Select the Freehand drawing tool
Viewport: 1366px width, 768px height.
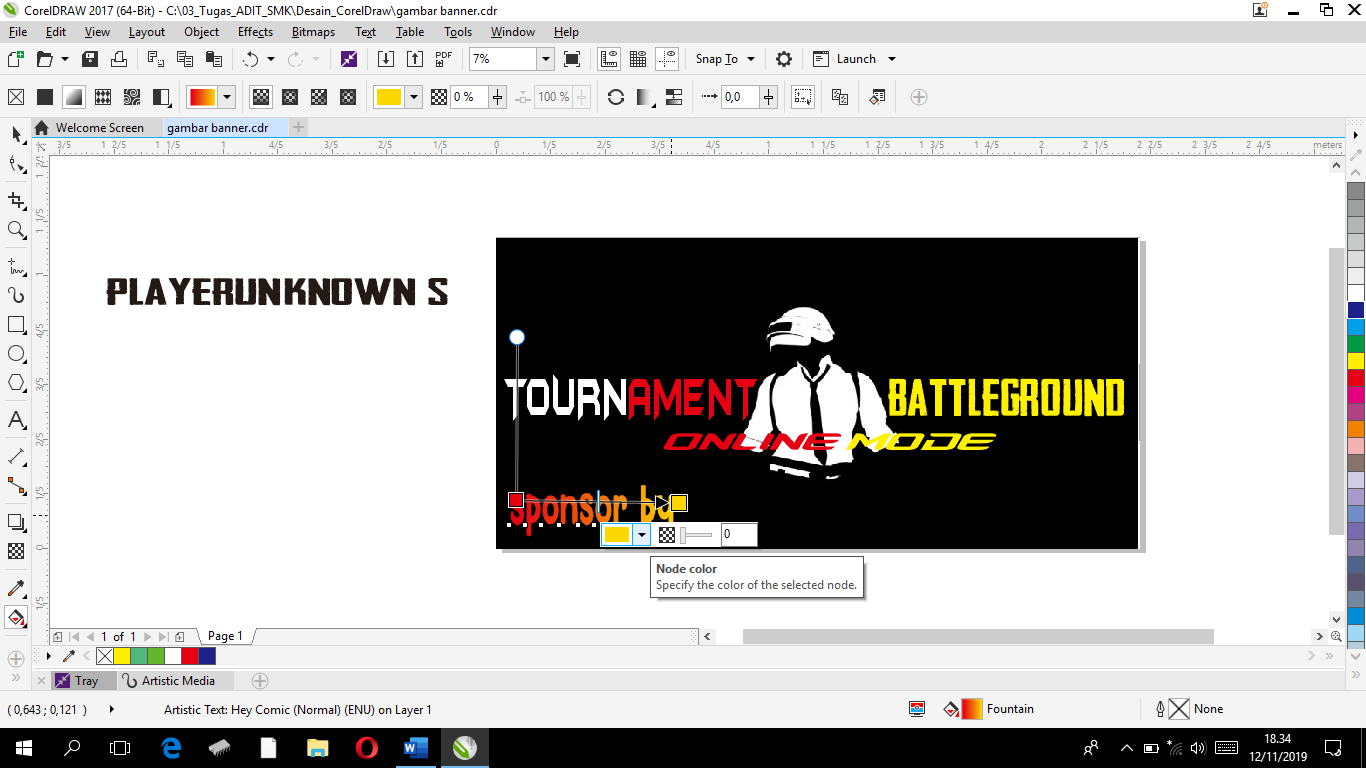tap(16, 266)
